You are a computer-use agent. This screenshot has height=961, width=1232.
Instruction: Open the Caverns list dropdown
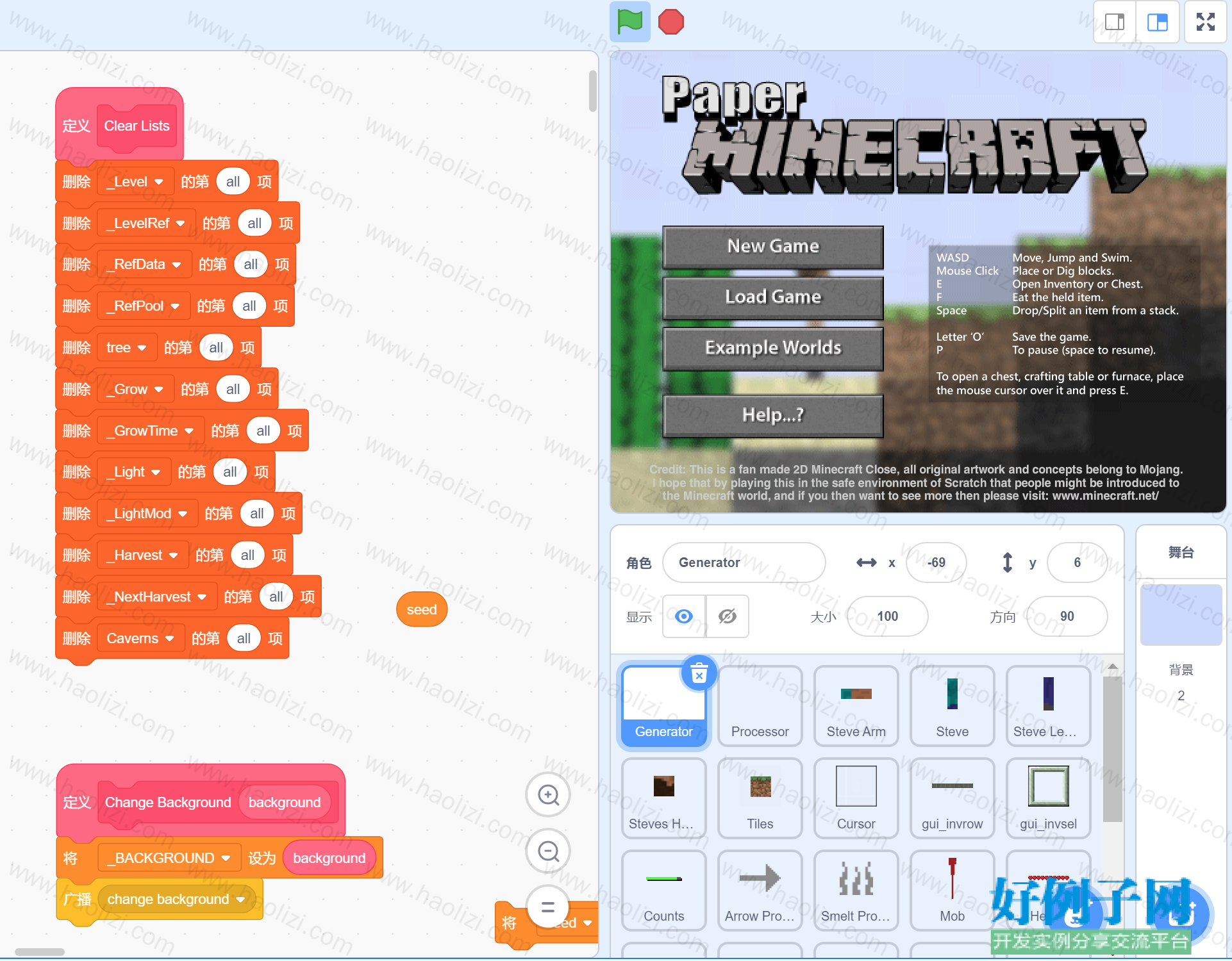[142, 639]
